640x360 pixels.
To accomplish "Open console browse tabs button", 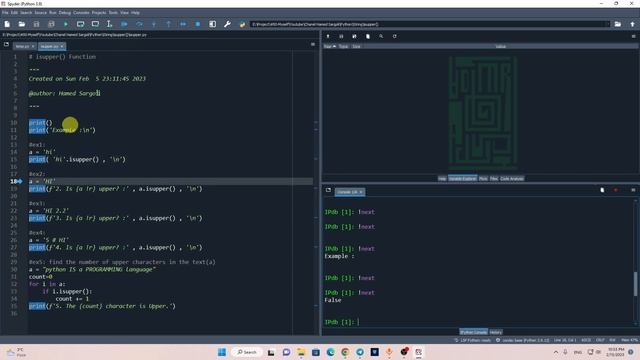I will click(328, 190).
